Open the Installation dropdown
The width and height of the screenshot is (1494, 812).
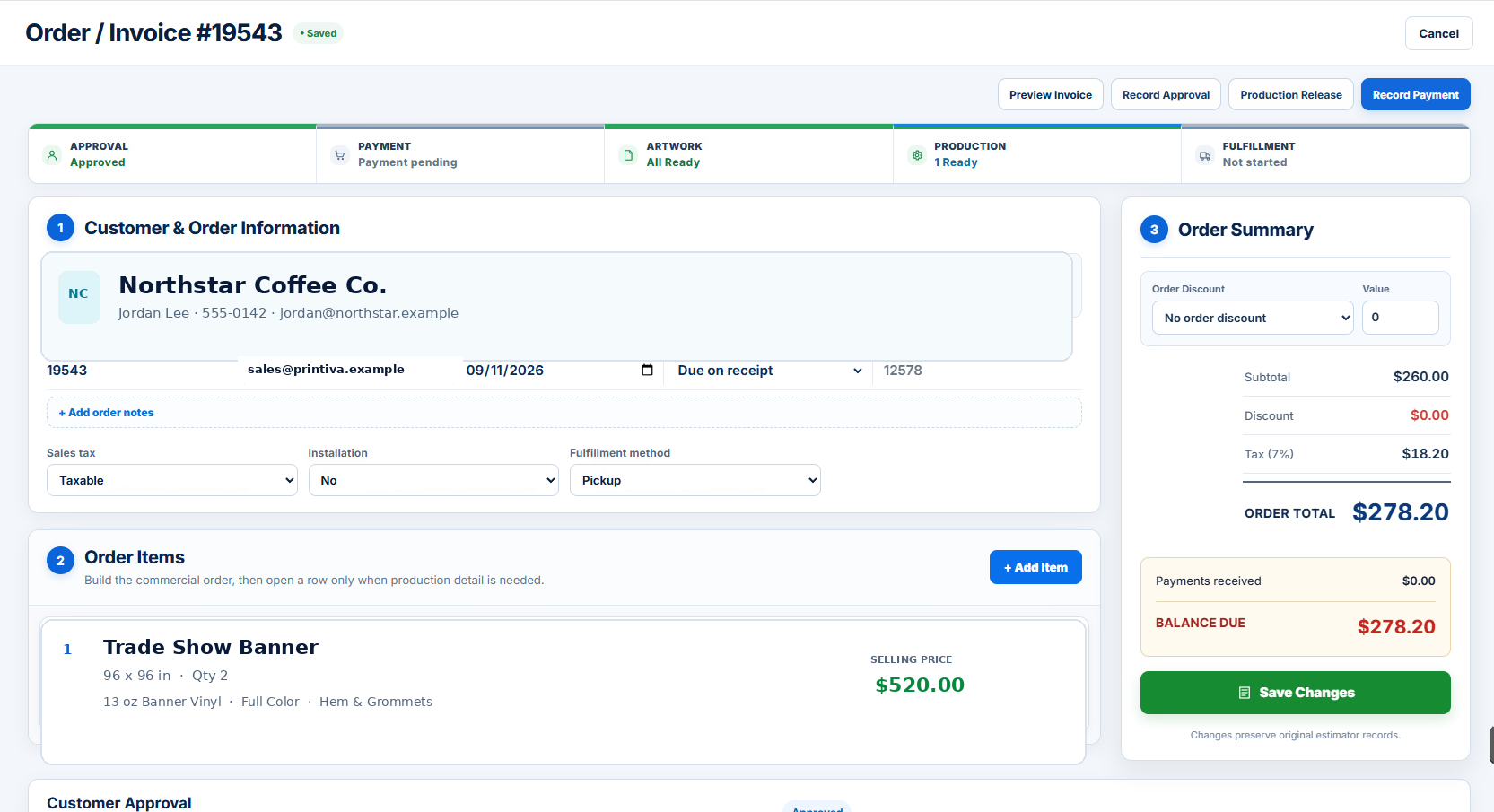[x=433, y=480]
